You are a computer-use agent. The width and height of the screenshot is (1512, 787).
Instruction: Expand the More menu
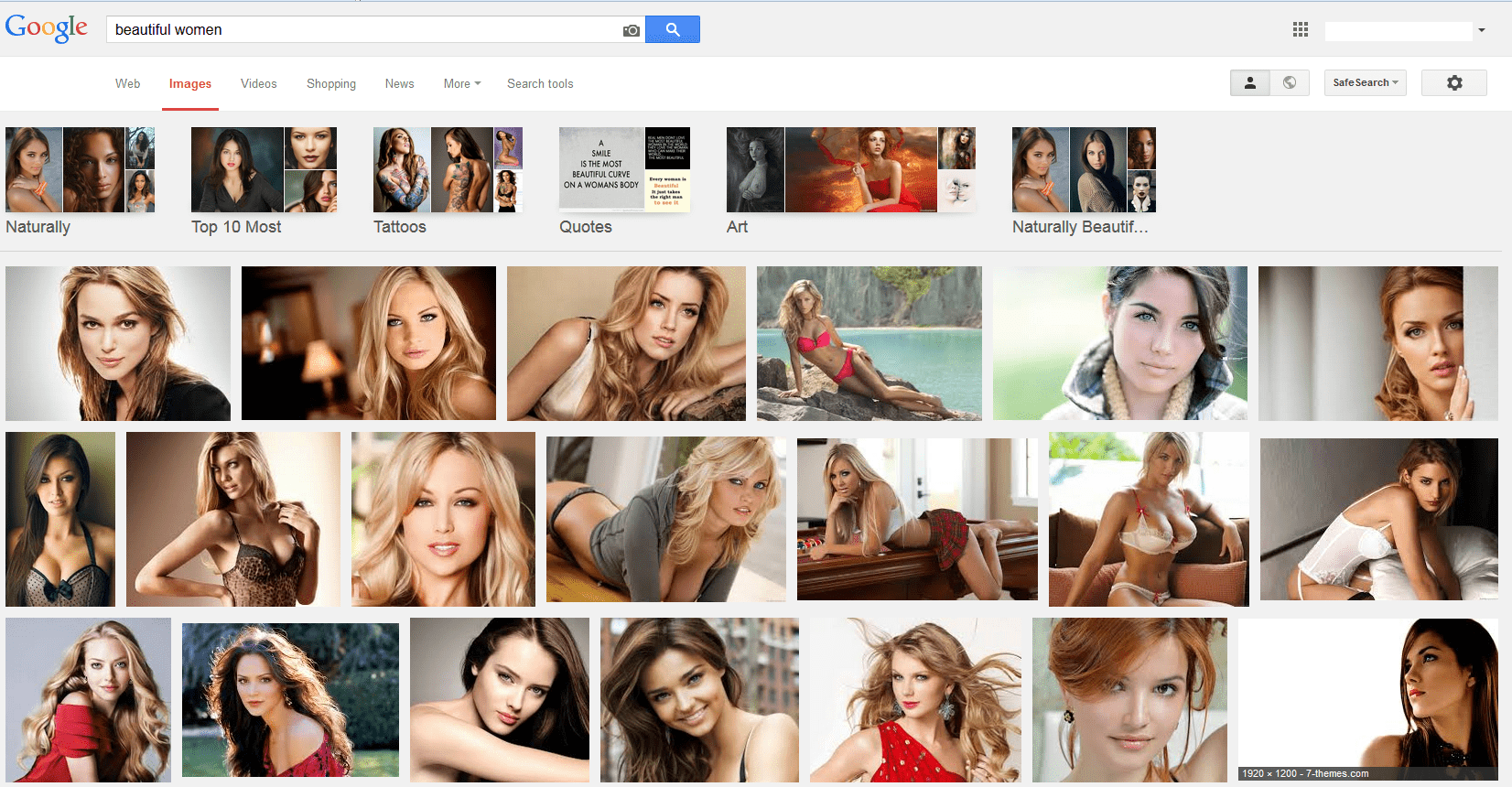(x=461, y=83)
